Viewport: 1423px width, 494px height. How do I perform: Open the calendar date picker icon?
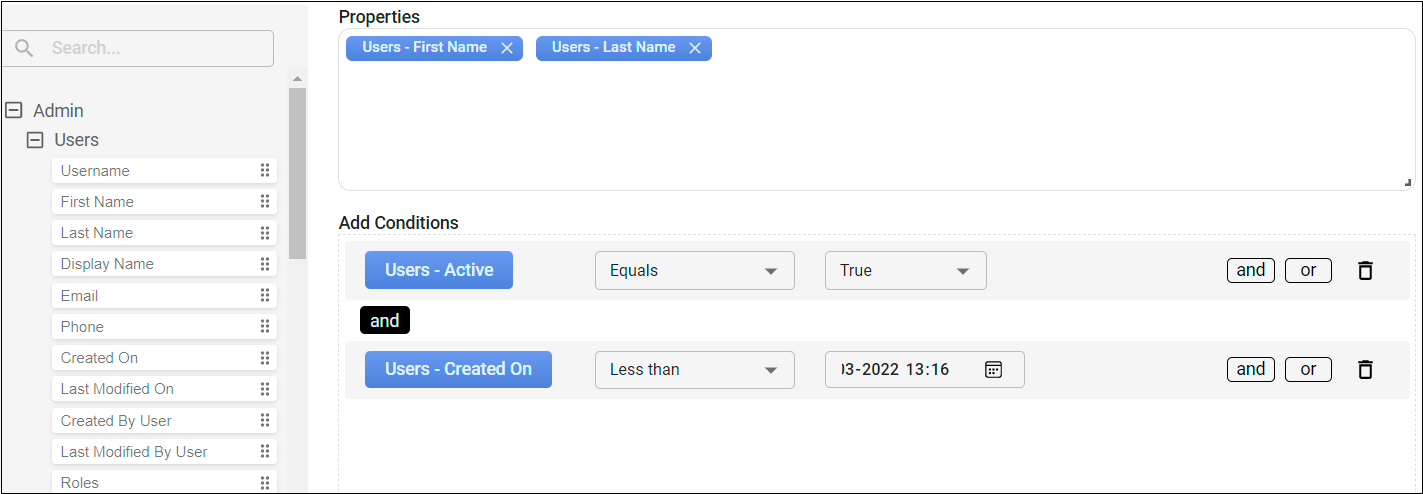(x=993, y=369)
